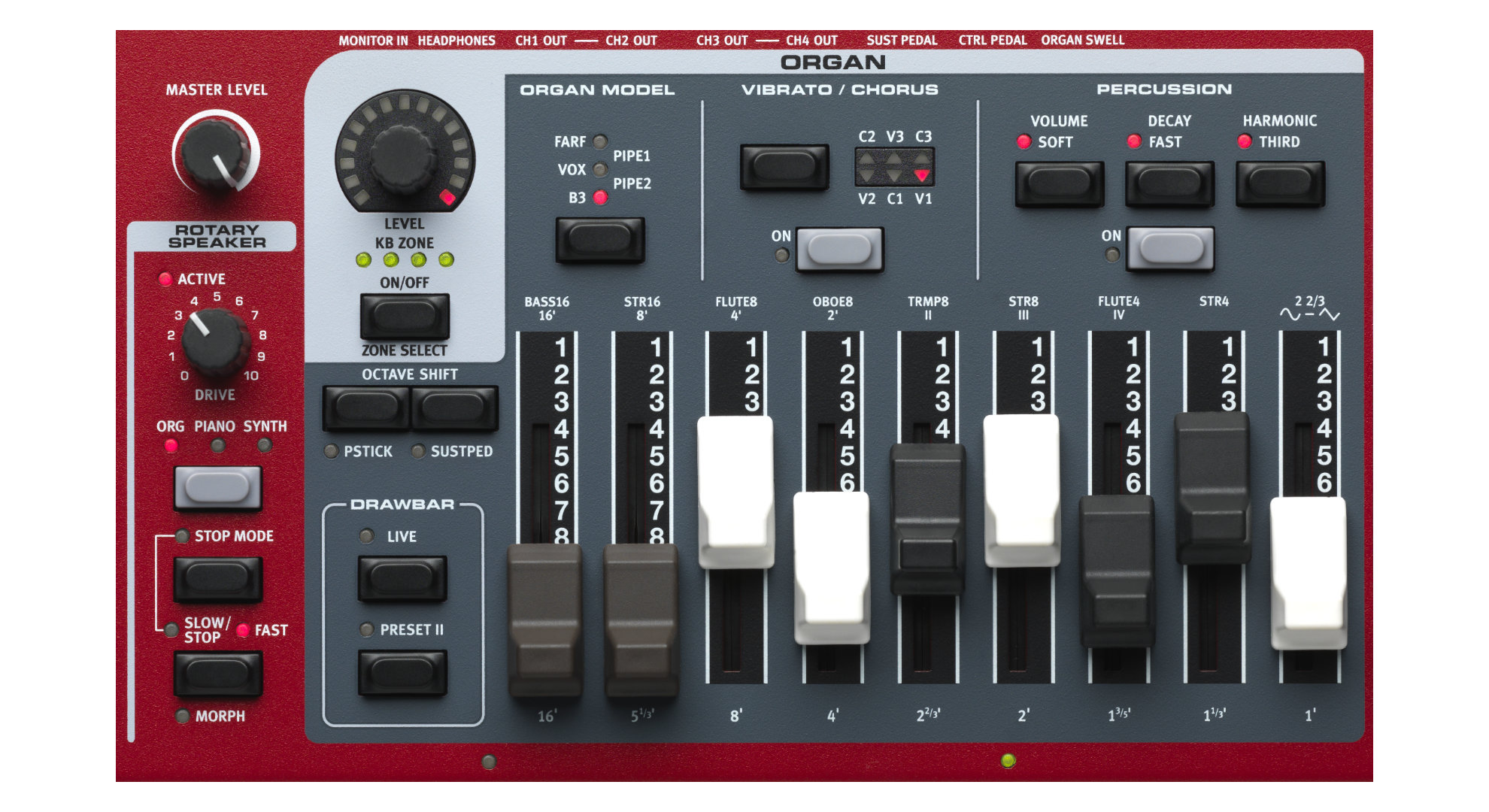1489x812 pixels.
Task: Click the PIPE2 organ model label
Action: 632,184
